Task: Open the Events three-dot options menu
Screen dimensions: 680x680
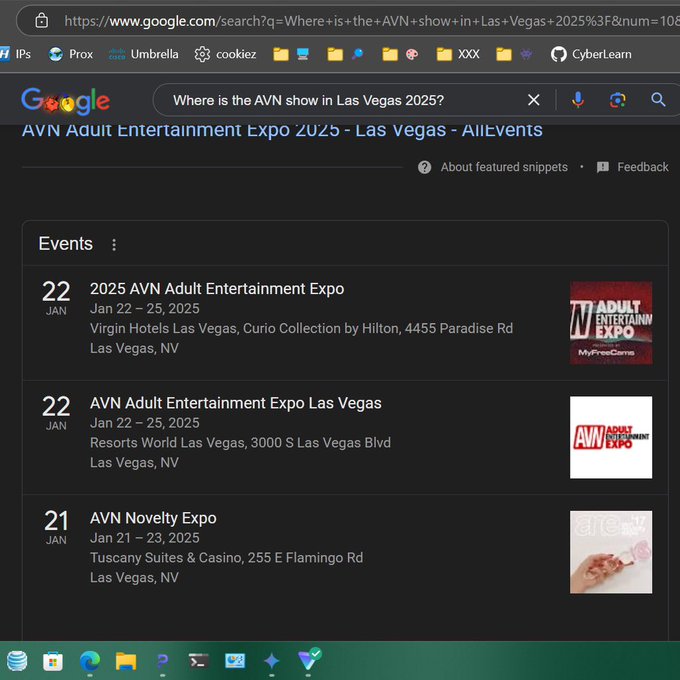Action: point(114,245)
